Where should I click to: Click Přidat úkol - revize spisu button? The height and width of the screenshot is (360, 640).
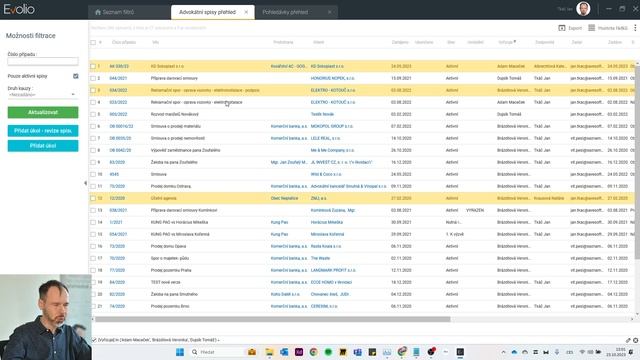pos(43,131)
